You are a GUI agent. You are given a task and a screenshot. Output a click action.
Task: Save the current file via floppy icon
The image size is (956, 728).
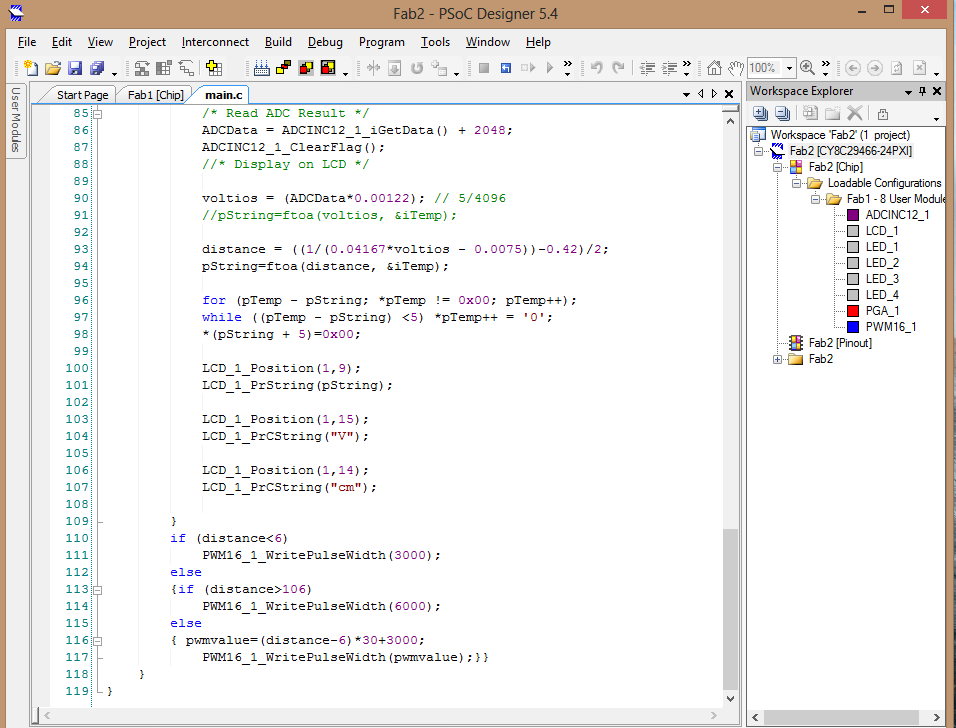click(75, 68)
